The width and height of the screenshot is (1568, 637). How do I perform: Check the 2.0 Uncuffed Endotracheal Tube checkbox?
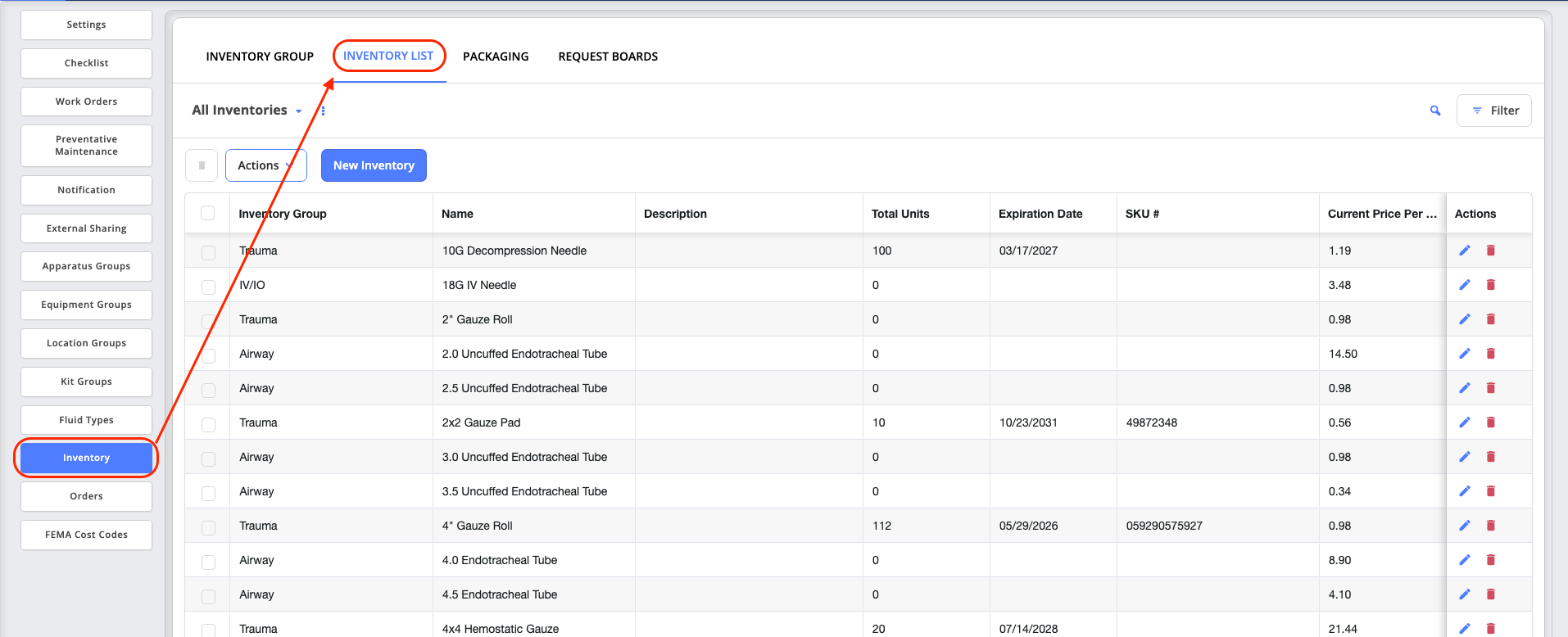pos(208,356)
